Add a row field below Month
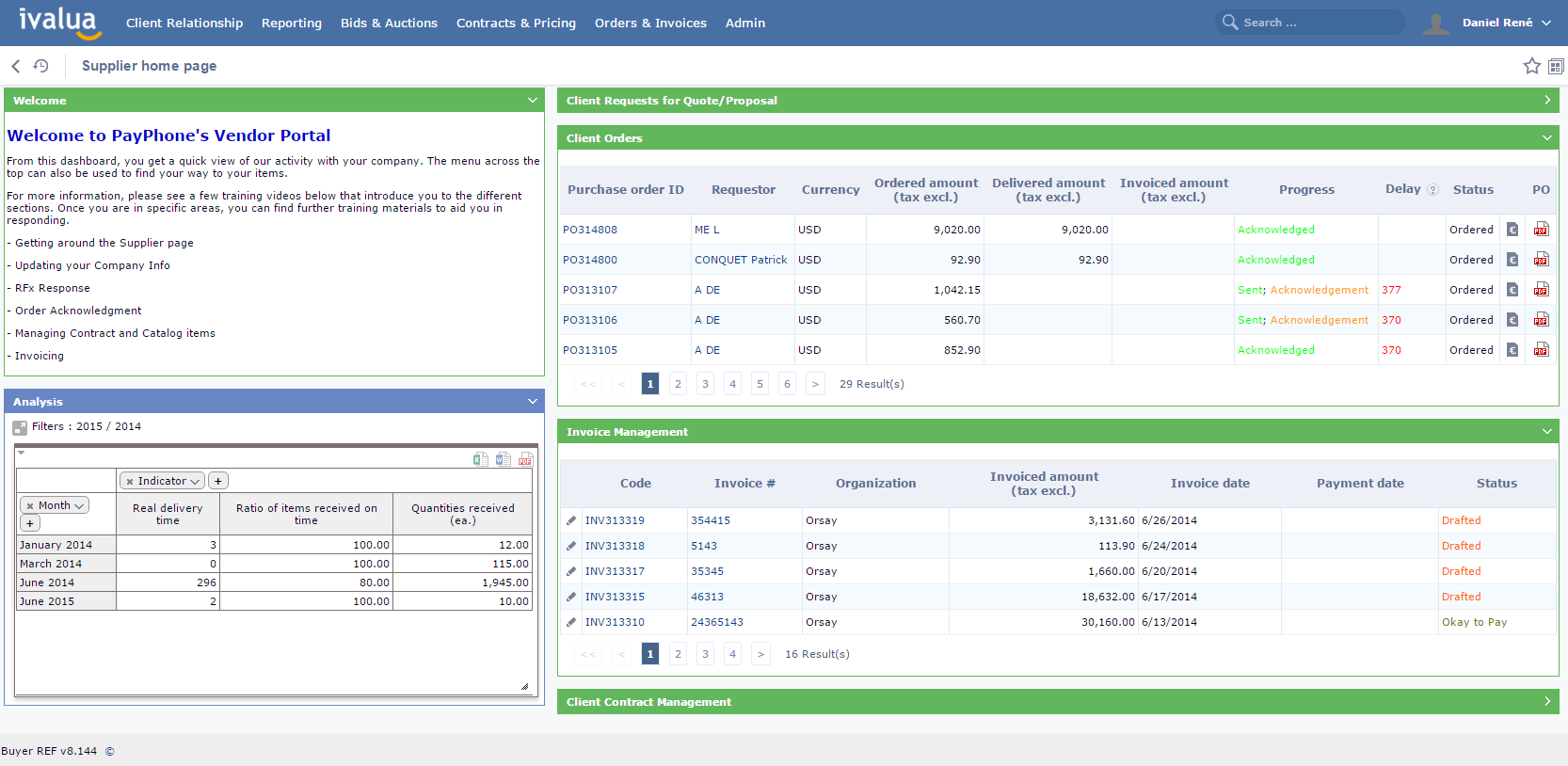 pos(30,523)
